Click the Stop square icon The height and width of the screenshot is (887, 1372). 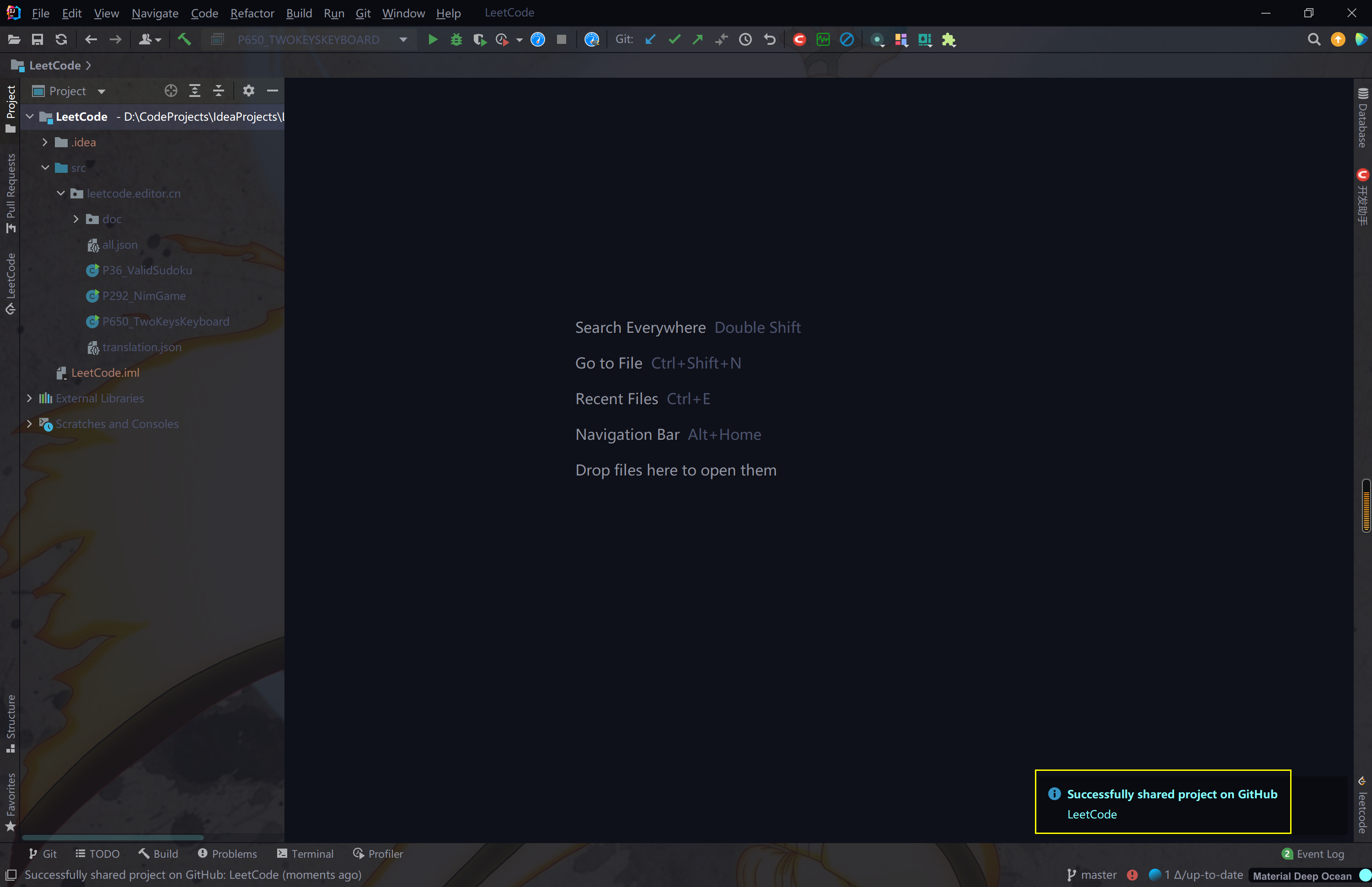tap(562, 40)
